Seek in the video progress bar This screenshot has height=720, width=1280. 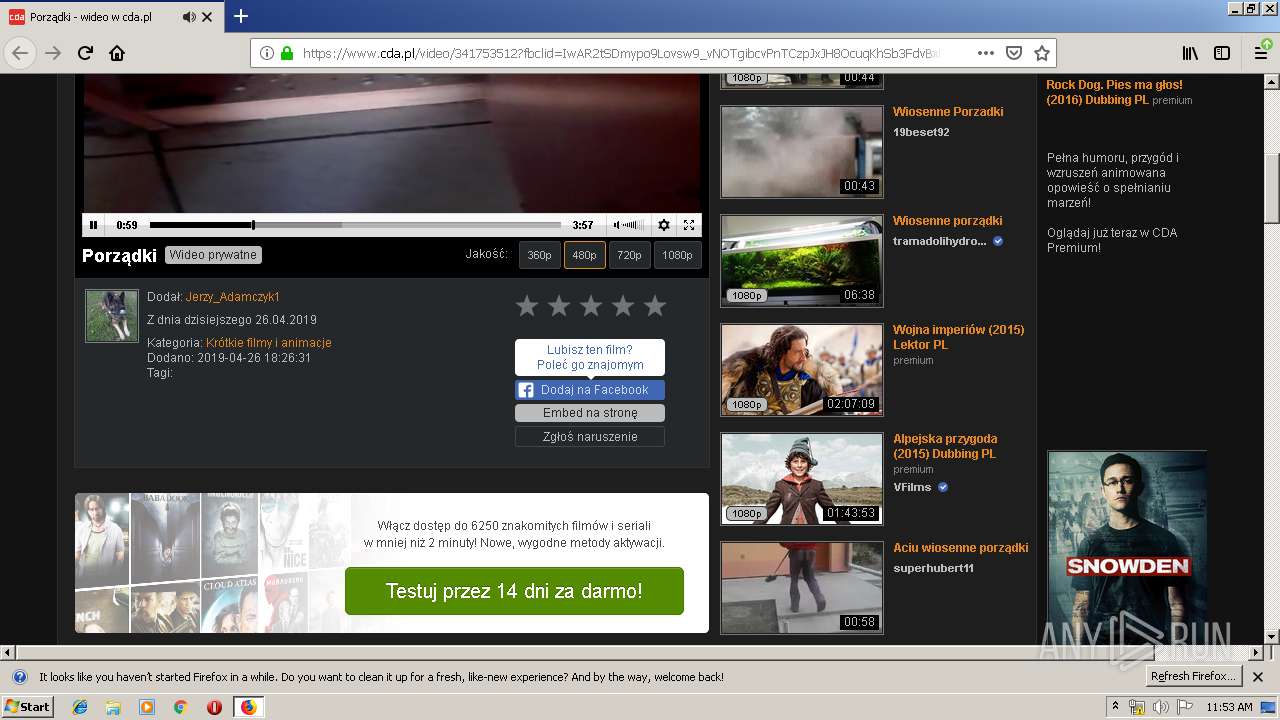[355, 225]
